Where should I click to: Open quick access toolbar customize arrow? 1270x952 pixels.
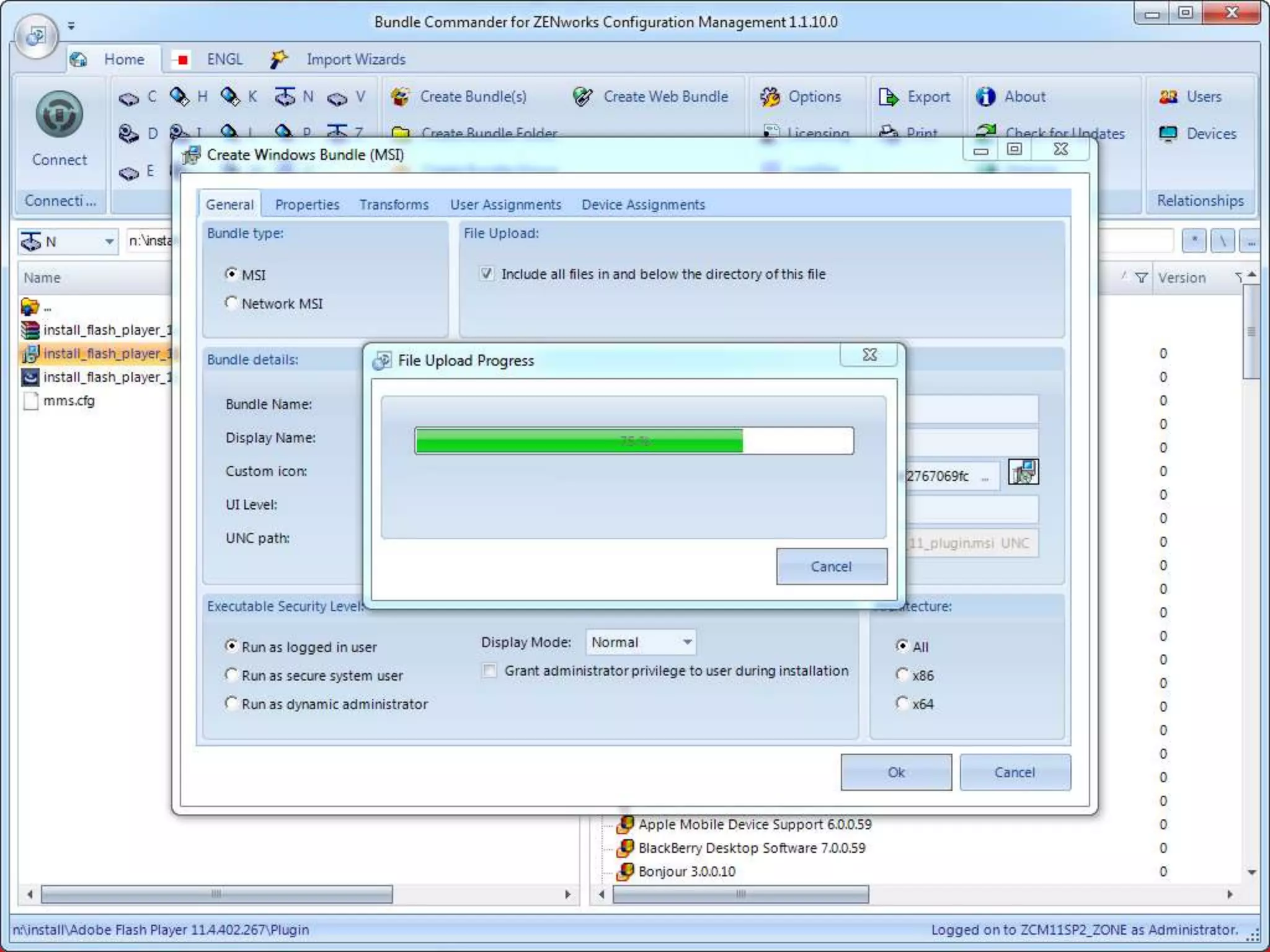[x=71, y=26]
